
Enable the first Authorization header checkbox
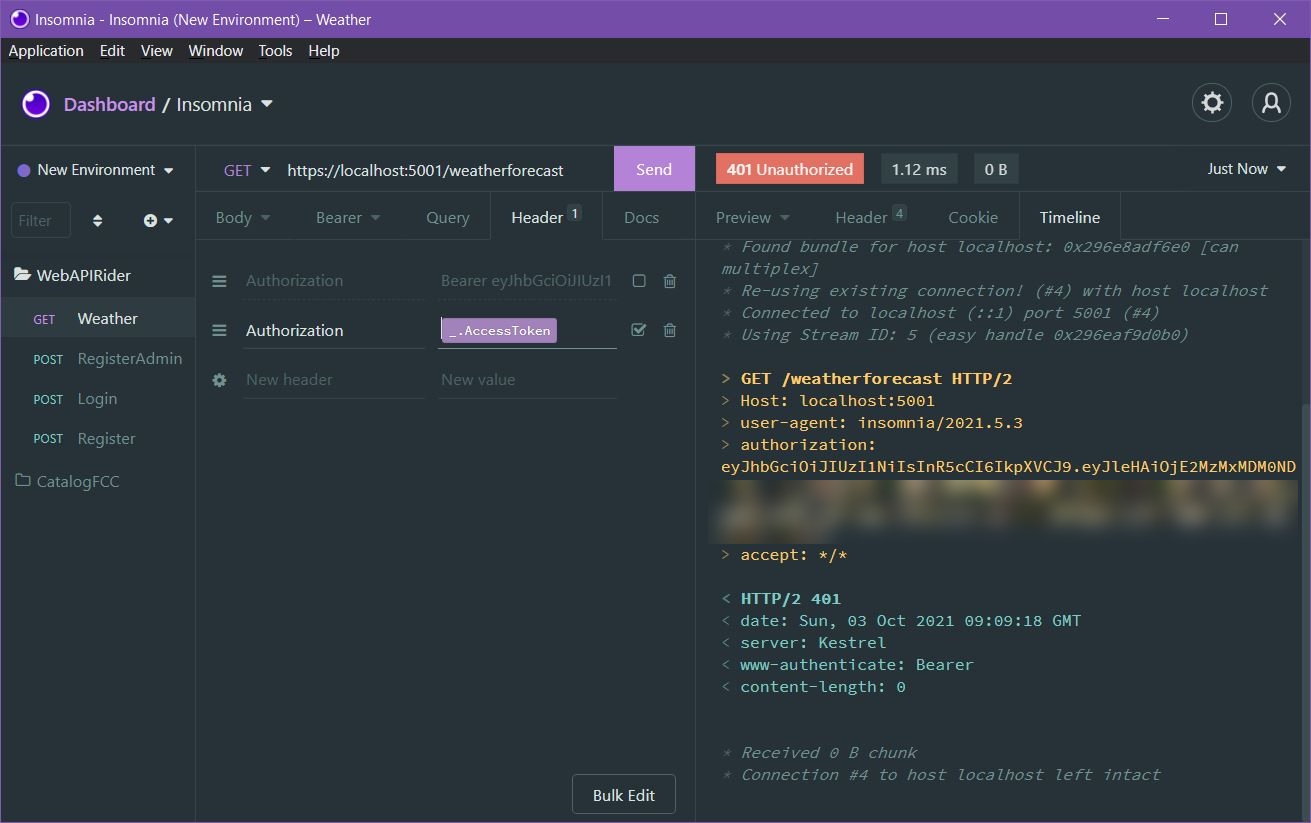click(639, 281)
